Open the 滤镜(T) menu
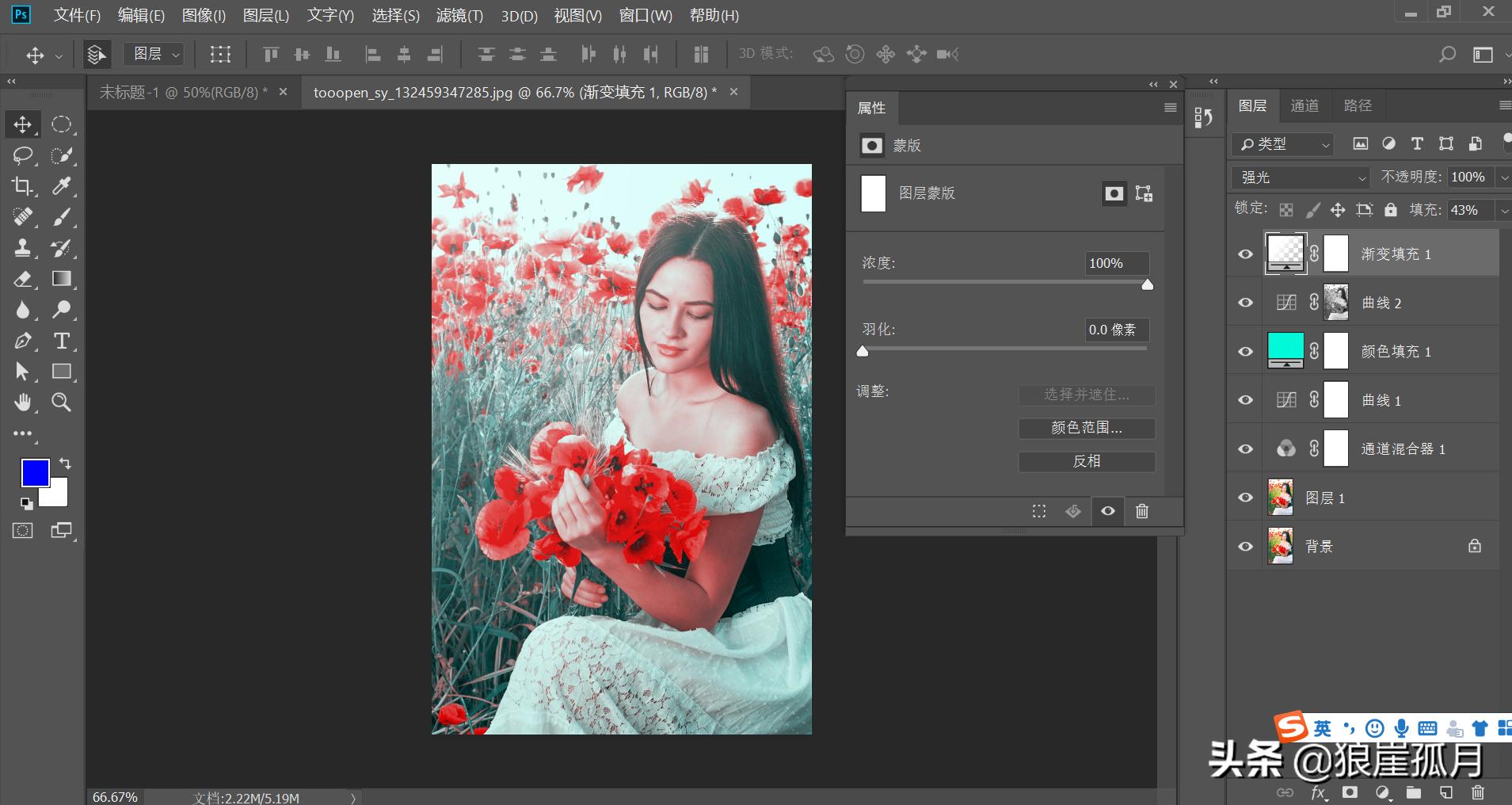The width and height of the screenshot is (1512, 805). (459, 16)
